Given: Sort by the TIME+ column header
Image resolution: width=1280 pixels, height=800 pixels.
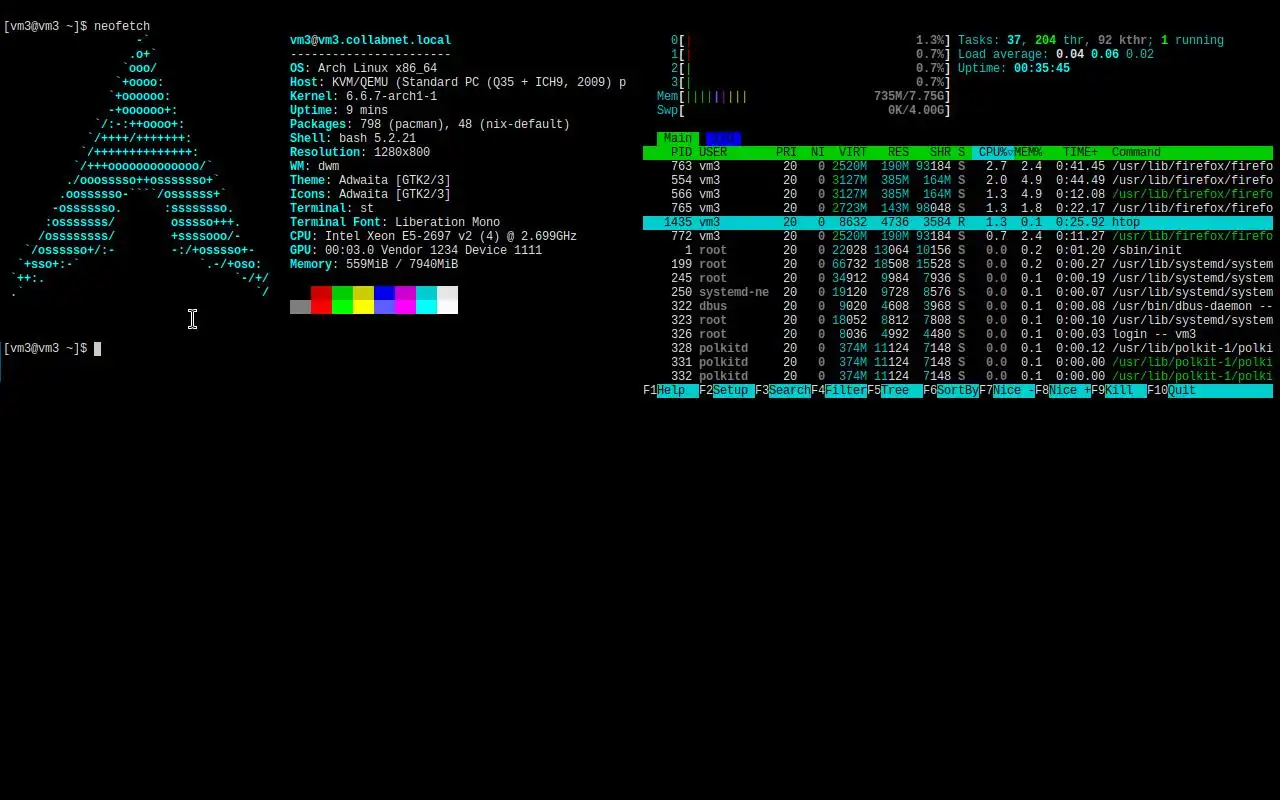Looking at the screenshot, I should [1080, 152].
